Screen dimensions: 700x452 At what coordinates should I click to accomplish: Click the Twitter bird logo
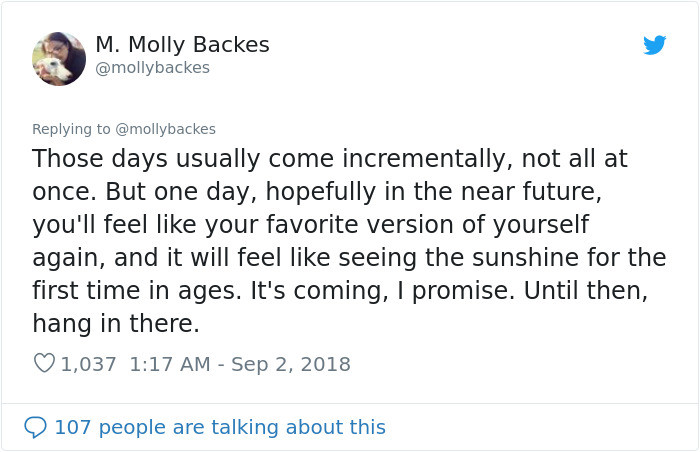pos(654,45)
